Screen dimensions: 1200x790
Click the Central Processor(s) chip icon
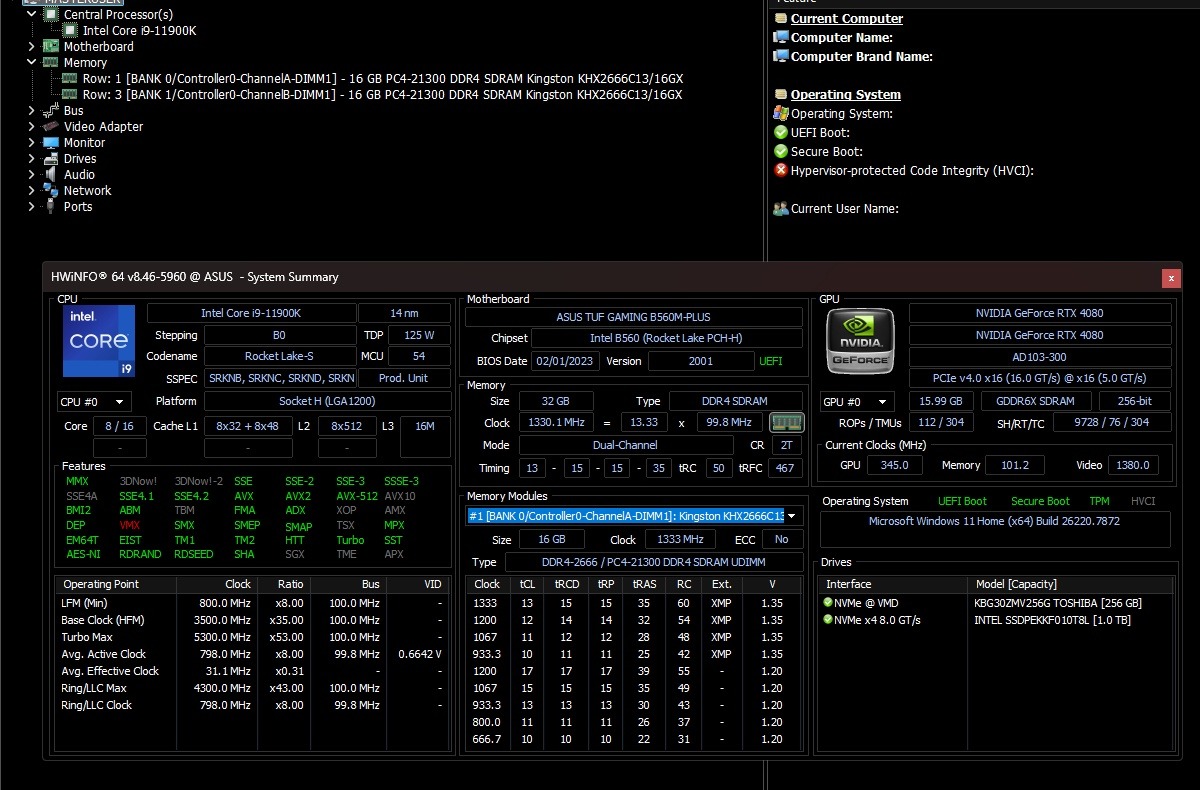point(51,15)
